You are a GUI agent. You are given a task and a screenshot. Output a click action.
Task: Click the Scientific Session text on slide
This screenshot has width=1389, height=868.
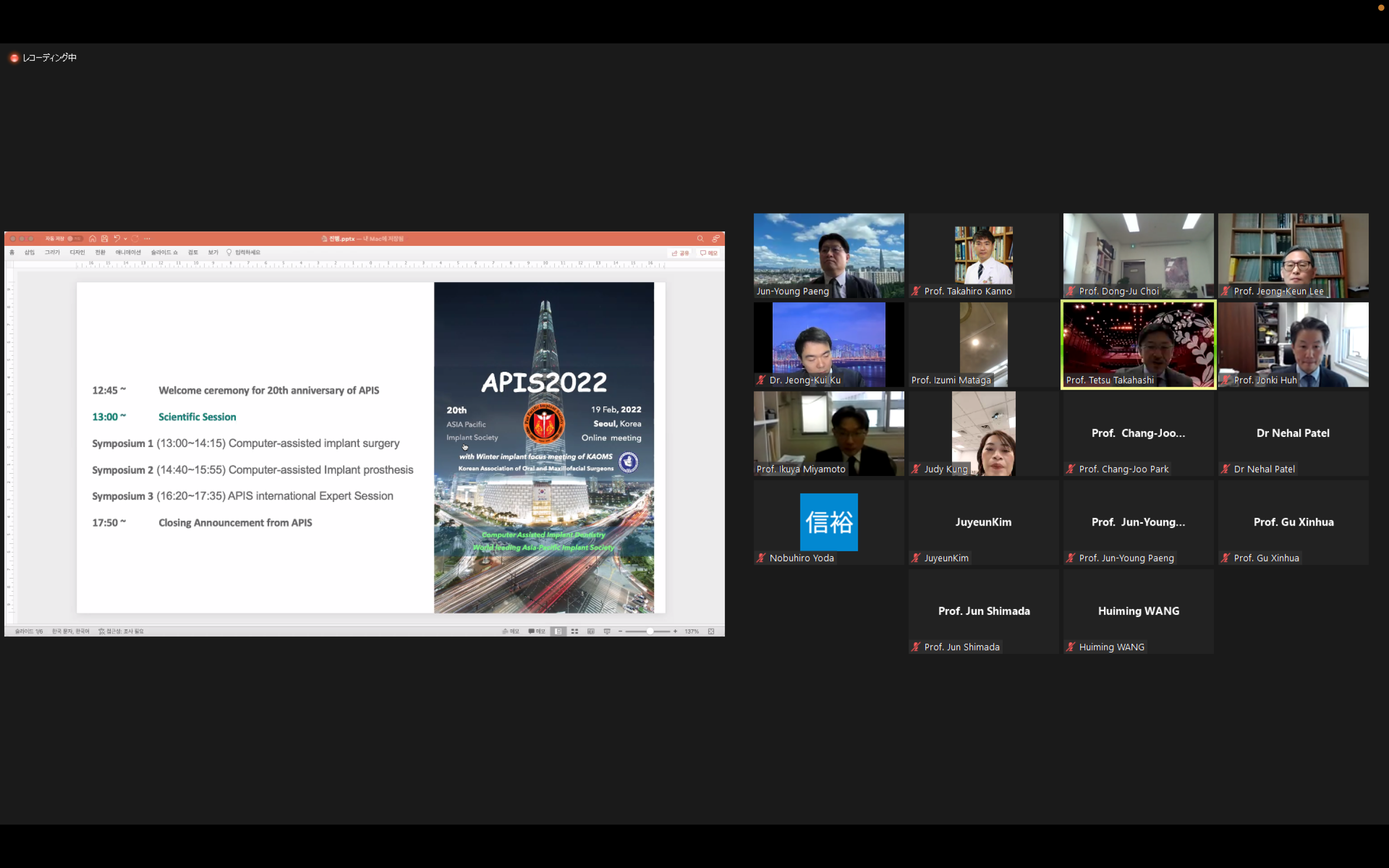[x=197, y=417]
